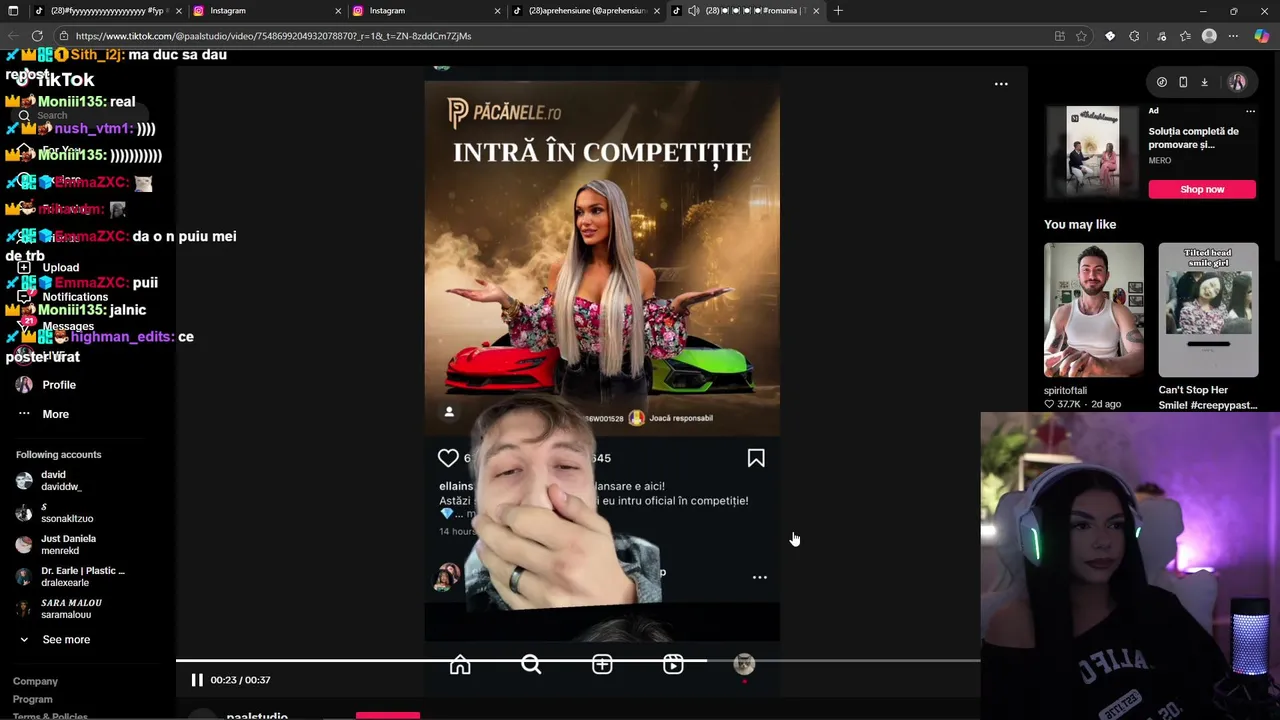Mute the playing #romania tab
The image size is (1280, 720).
(694, 11)
